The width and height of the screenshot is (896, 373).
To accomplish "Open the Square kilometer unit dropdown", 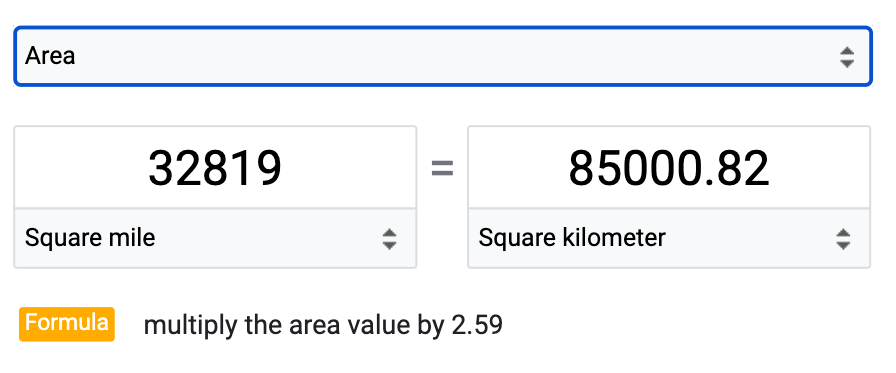I will tap(669, 238).
